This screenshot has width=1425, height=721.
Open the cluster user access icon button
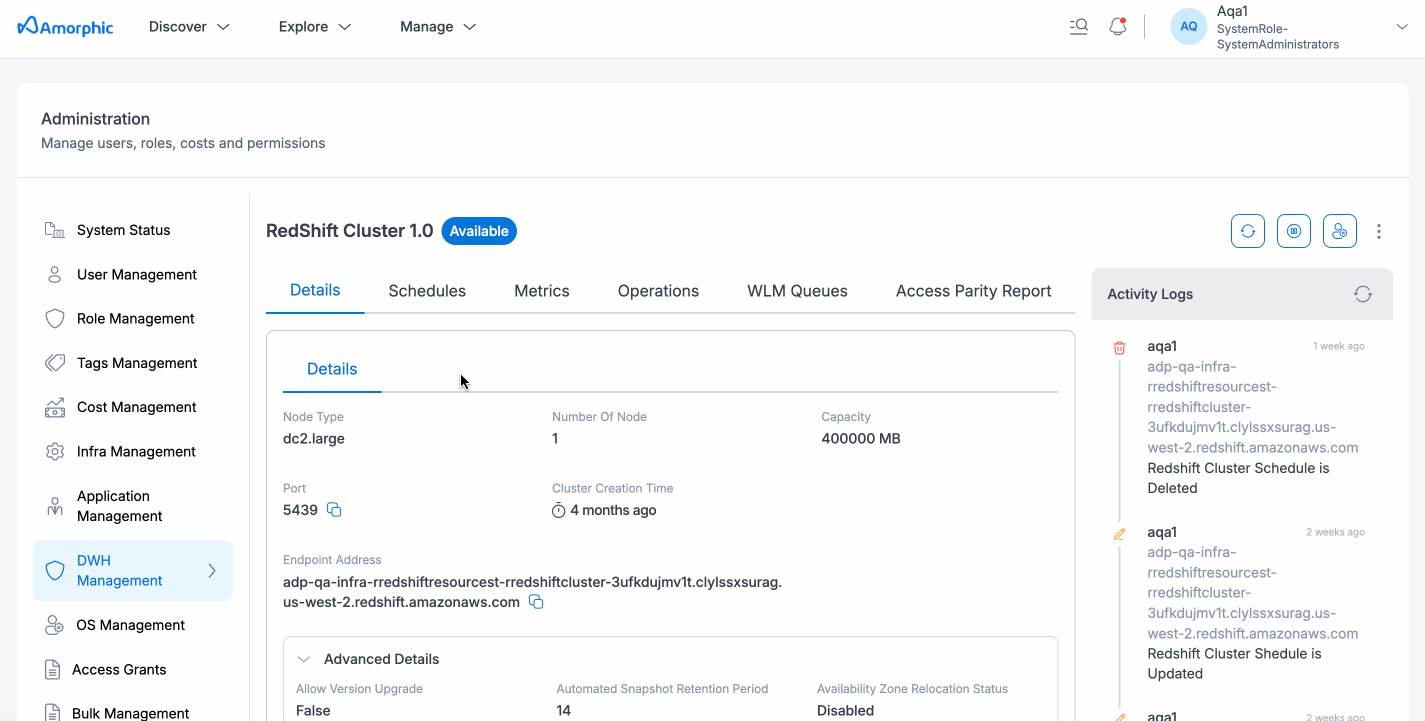1340,231
